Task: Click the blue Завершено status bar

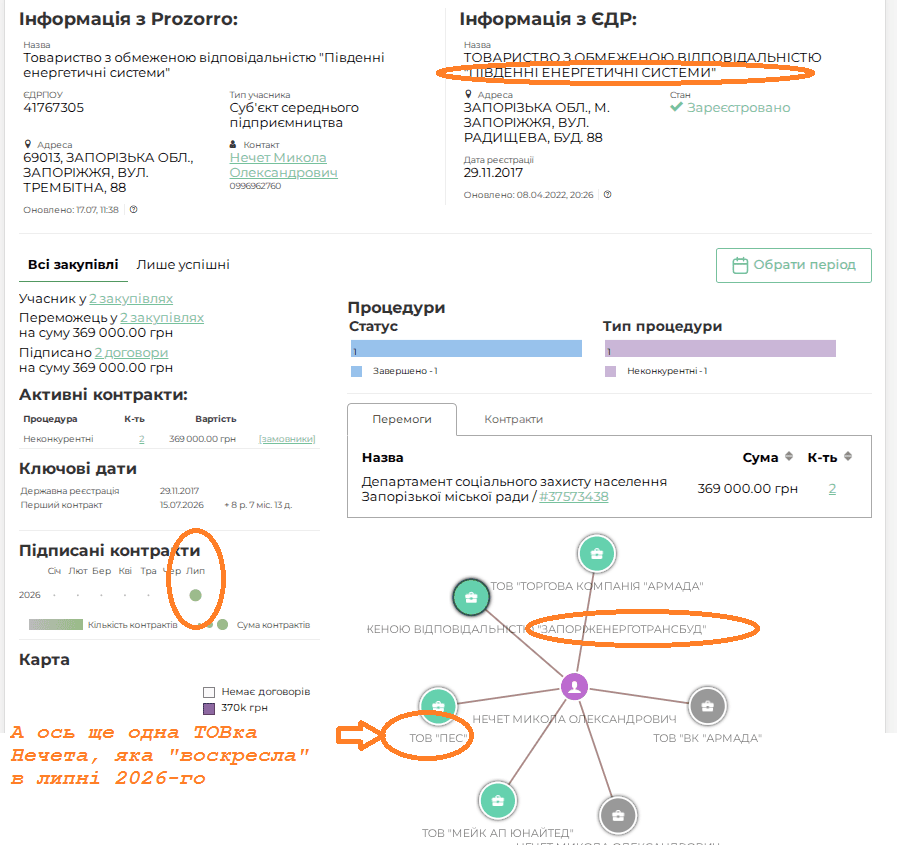Action: 466,349
